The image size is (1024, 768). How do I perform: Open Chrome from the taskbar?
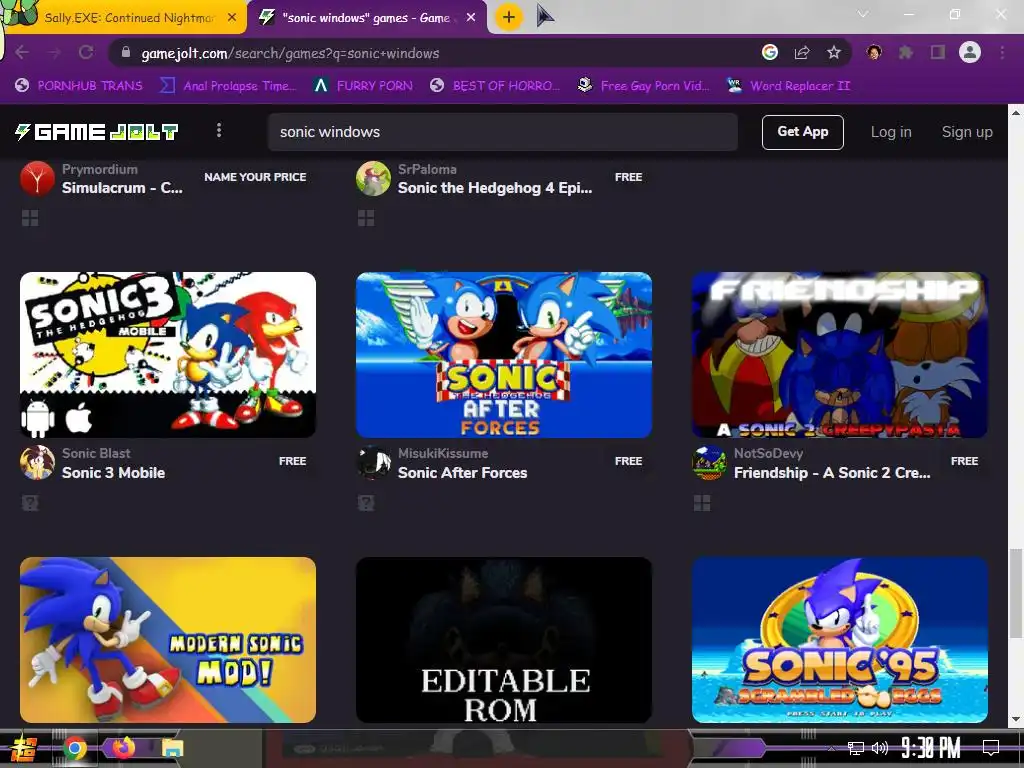click(75, 748)
